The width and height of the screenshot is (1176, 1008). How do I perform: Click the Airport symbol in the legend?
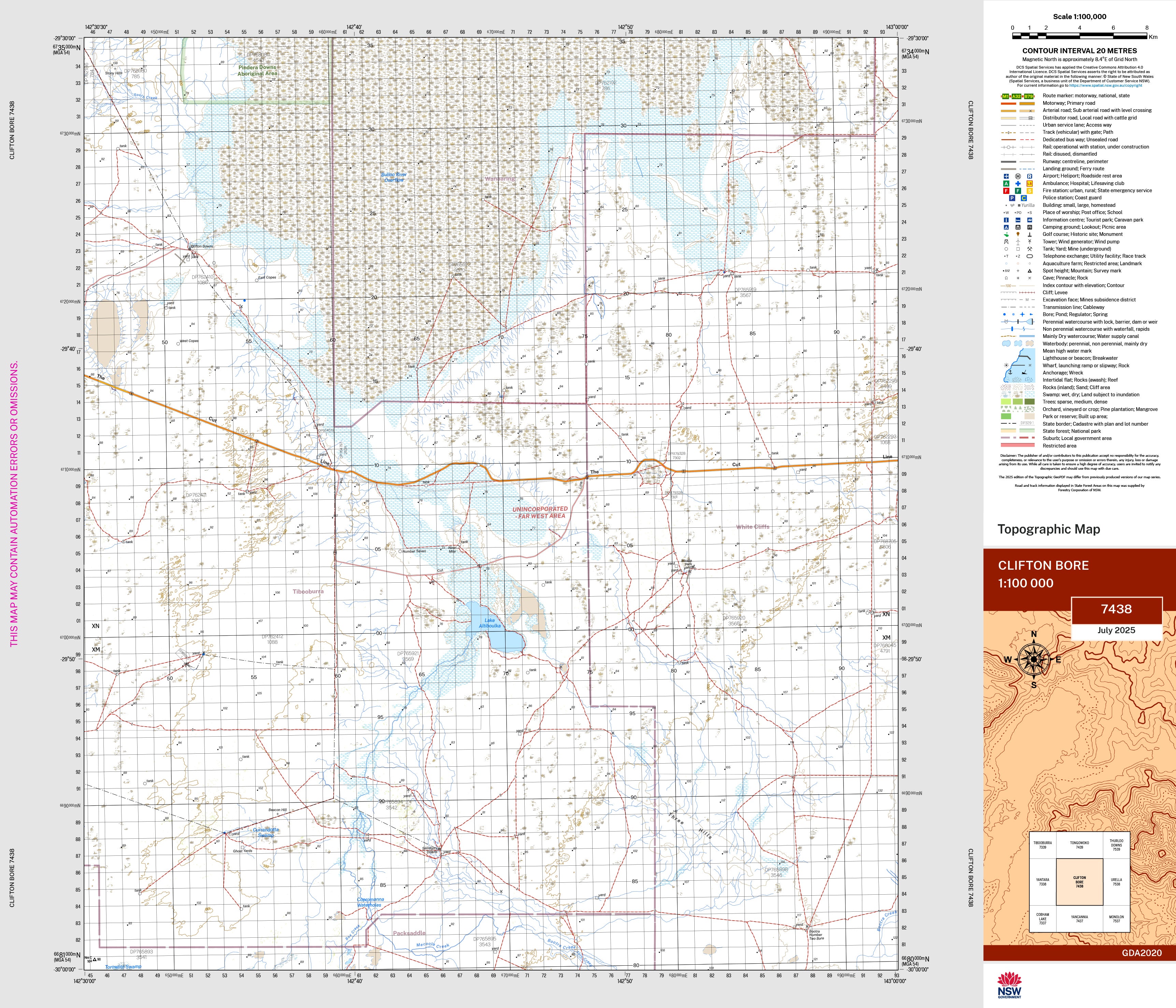tap(1006, 176)
